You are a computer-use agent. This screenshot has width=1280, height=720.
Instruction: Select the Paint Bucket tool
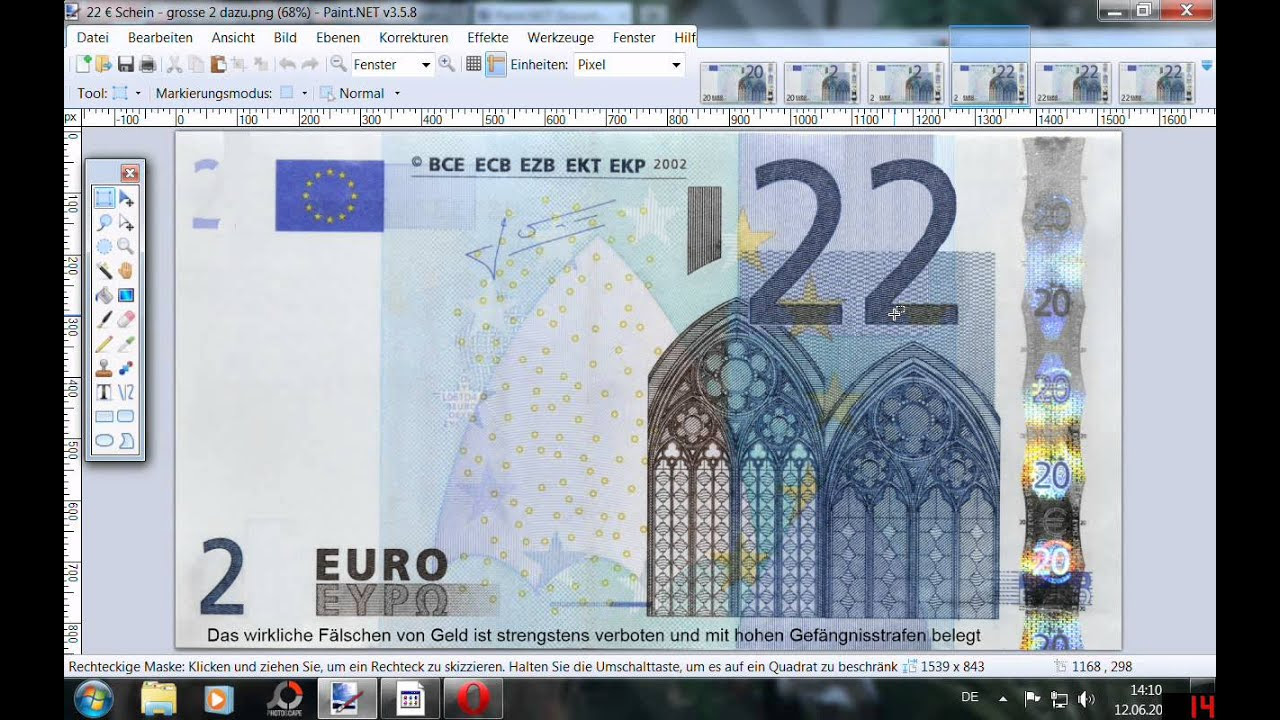pyautogui.click(x=104, y=295)
